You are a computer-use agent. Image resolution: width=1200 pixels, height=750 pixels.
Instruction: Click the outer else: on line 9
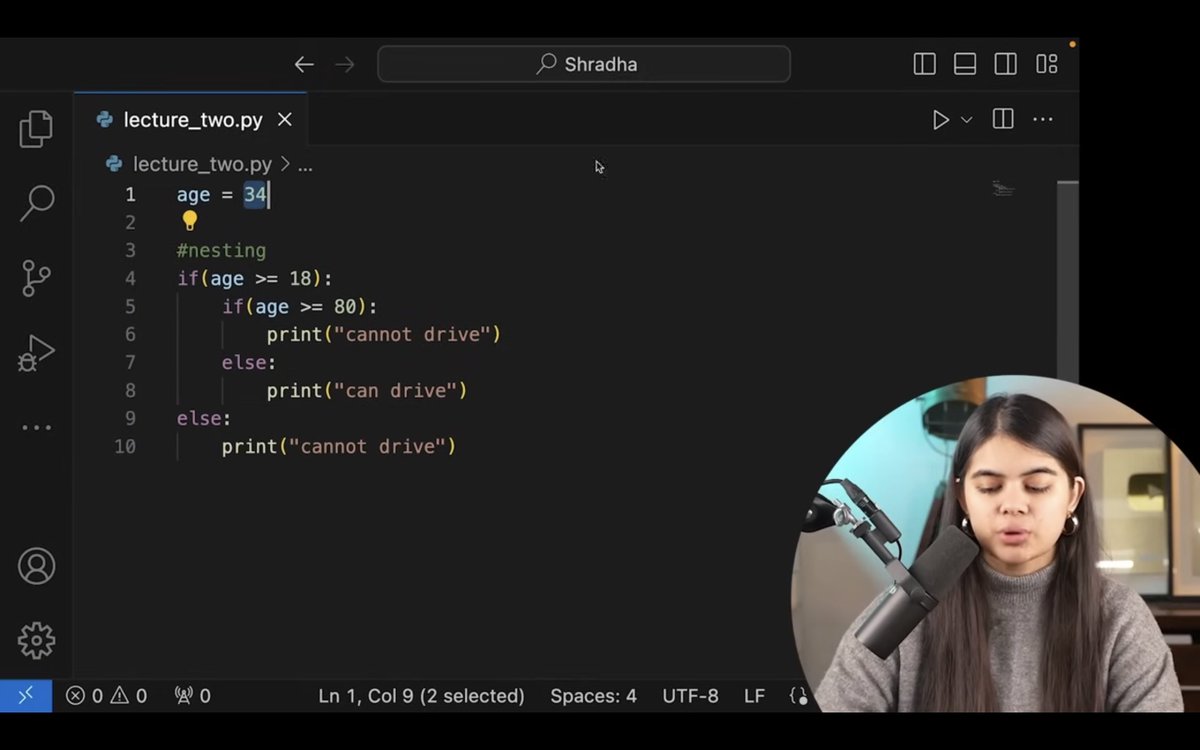point(204,418)
